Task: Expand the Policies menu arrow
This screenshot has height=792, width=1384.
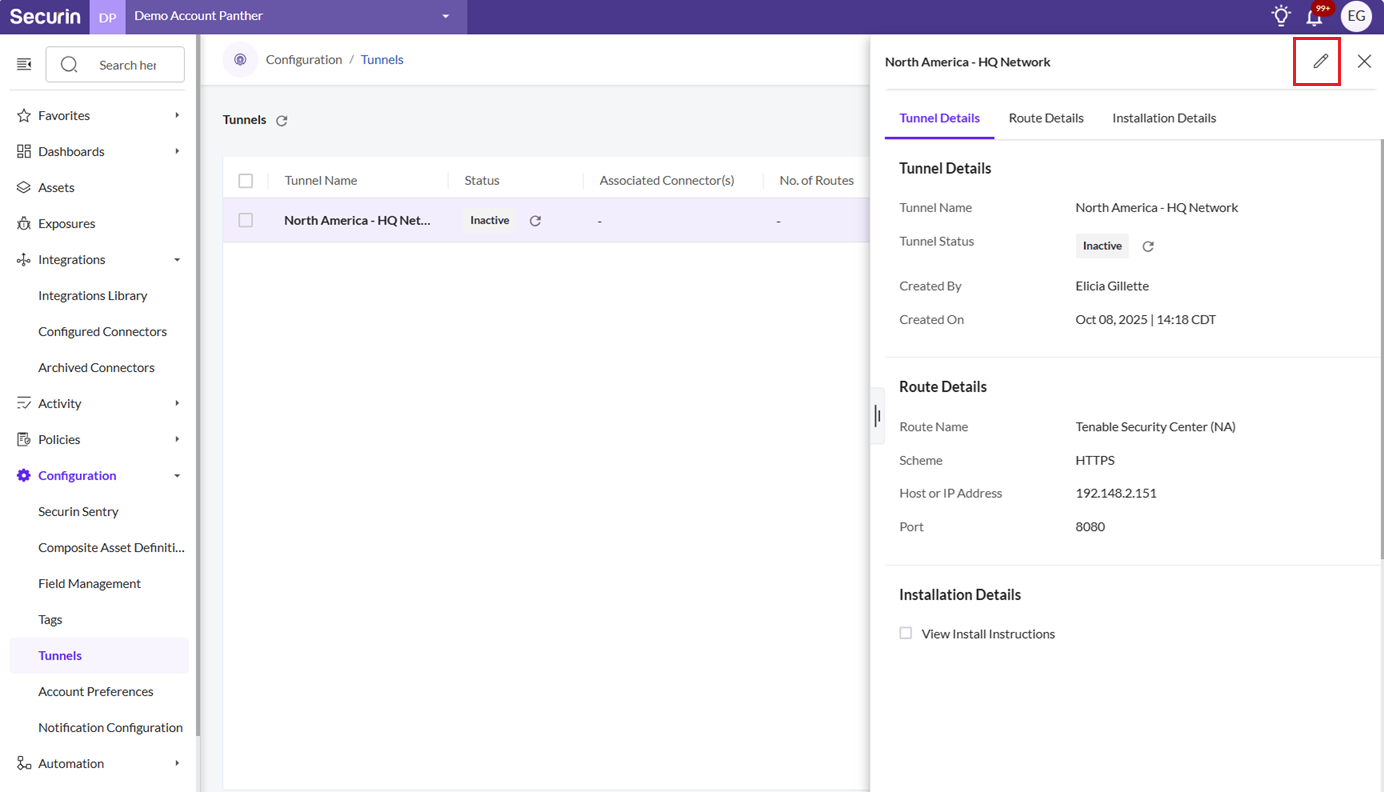Action: click(177, 440)
